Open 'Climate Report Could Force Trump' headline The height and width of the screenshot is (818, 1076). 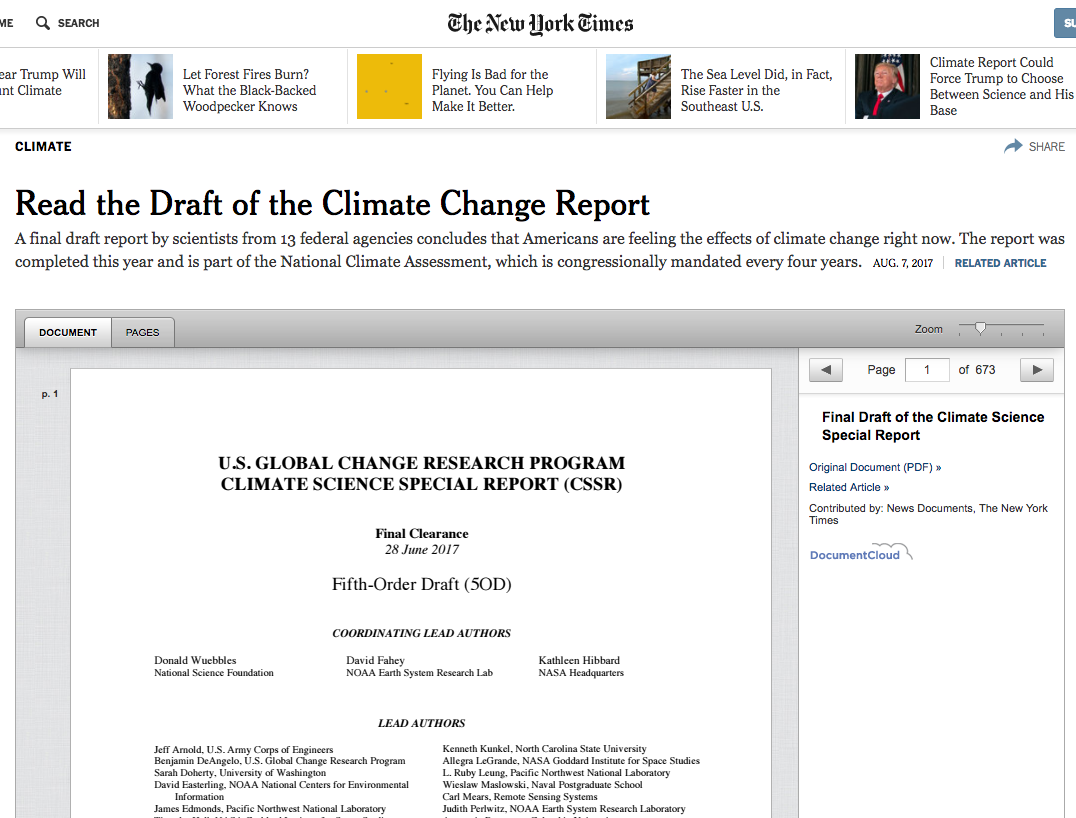pos(1001,86)
